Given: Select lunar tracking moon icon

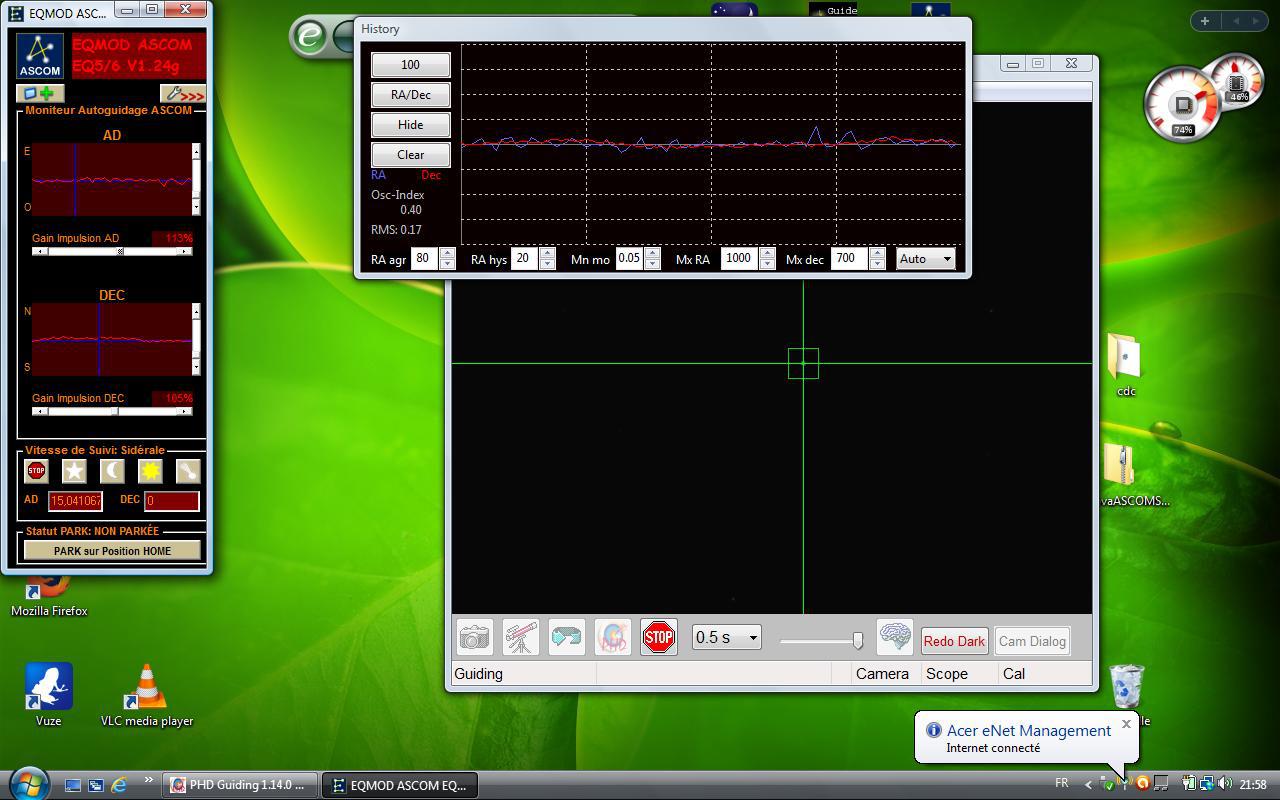Looking at the screenshot, I should pos(112,471).
